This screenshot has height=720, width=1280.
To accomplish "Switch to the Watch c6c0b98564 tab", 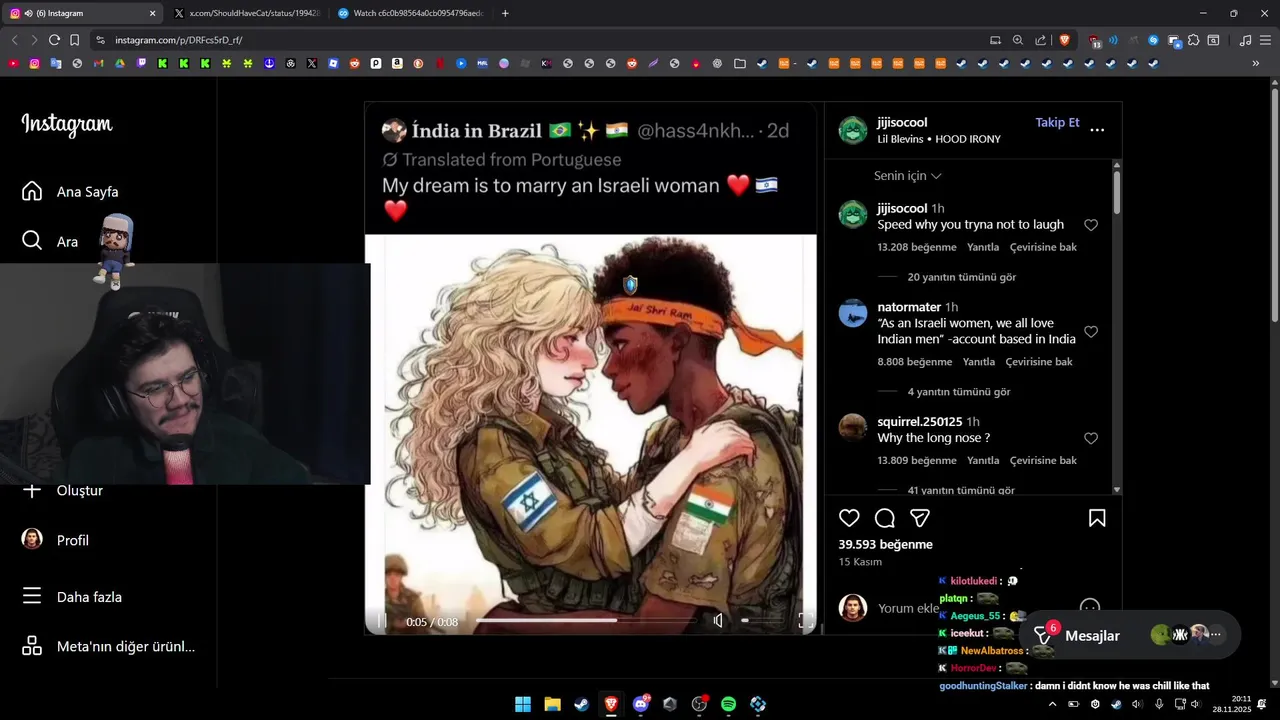I will 411,13.
